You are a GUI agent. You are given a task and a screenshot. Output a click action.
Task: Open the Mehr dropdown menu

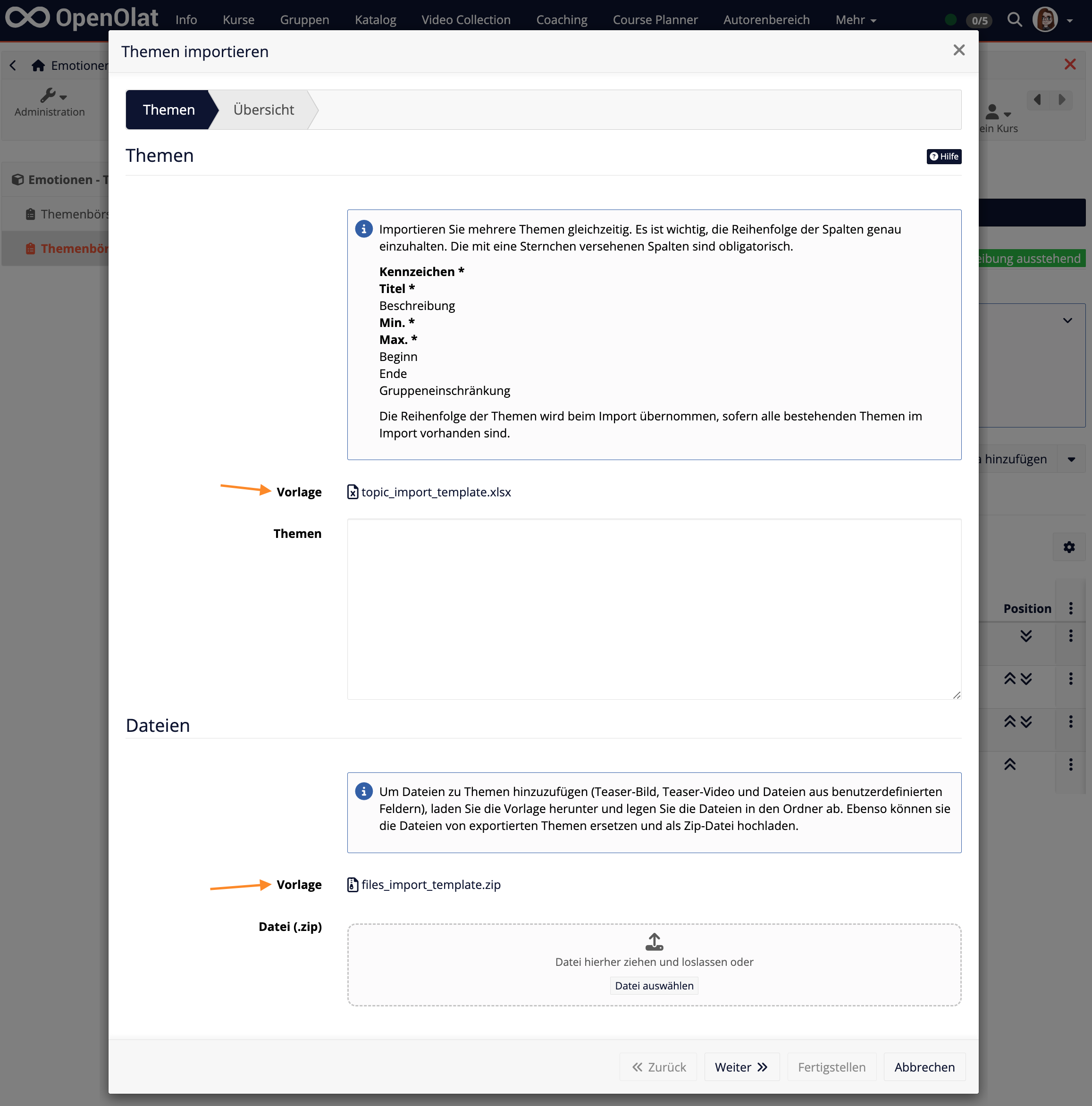[855, 19]
